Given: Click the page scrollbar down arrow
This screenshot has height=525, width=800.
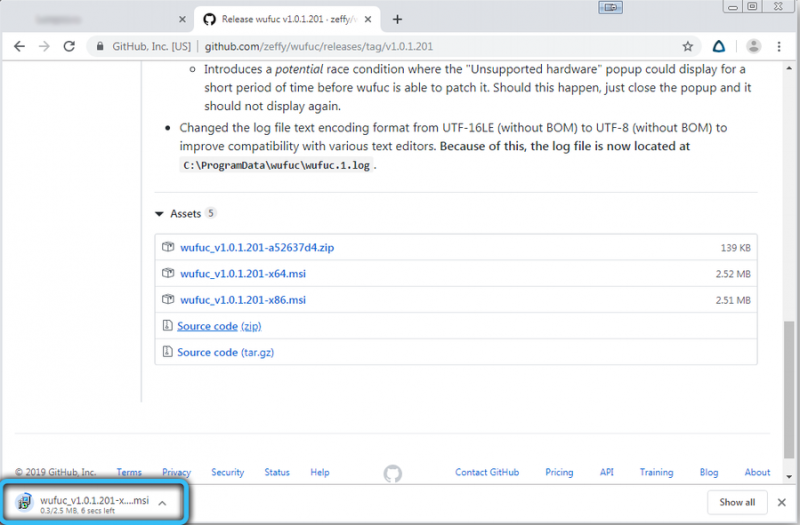Looking at the screenshot, I should pos(789,477).
